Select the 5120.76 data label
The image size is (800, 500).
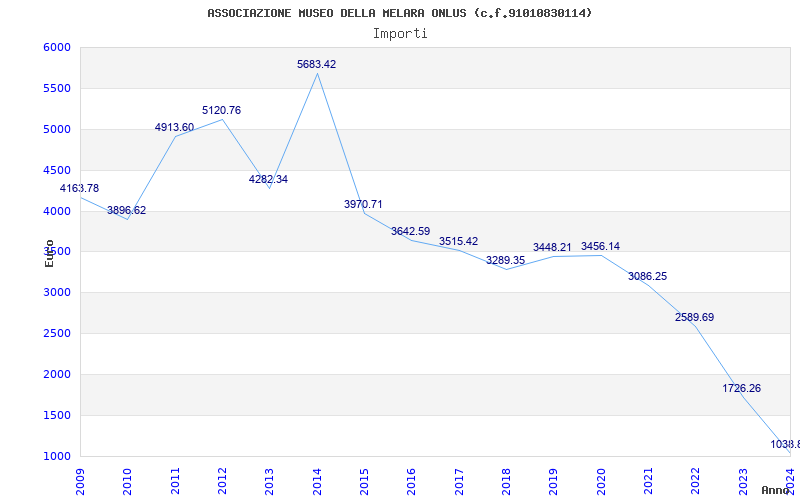pos(221,110)
